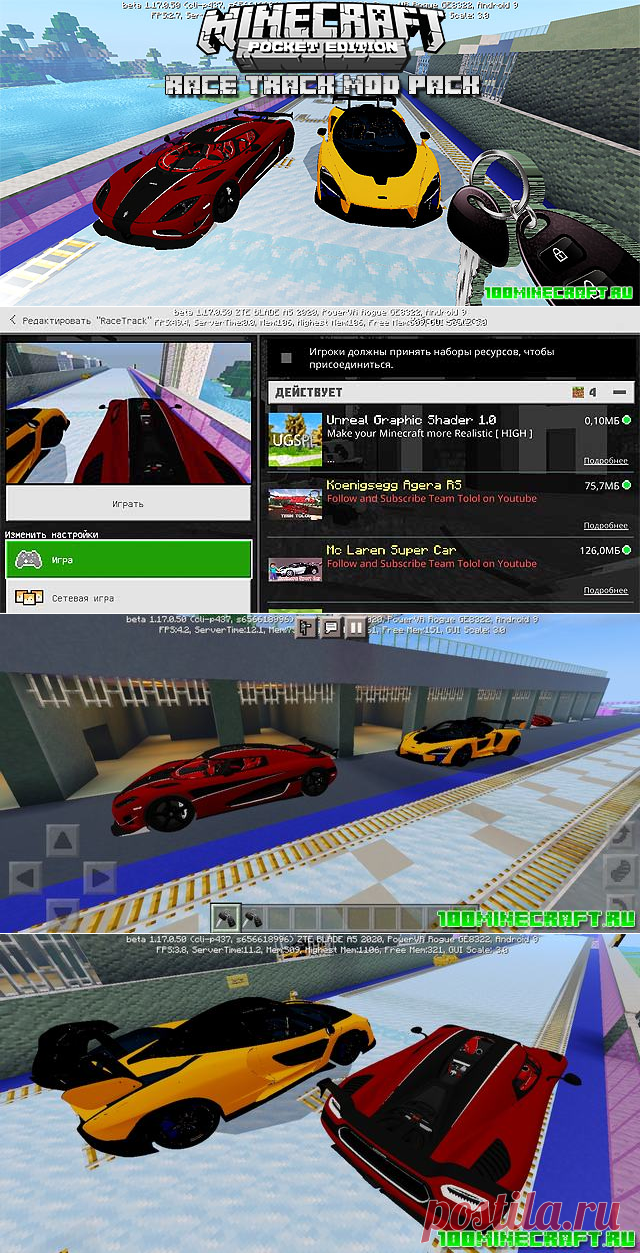Image resolution: width=640 pixels, height=1253 pixels.
Task: Open the emote button in the game HUD
Action: (x=304, y=628)
